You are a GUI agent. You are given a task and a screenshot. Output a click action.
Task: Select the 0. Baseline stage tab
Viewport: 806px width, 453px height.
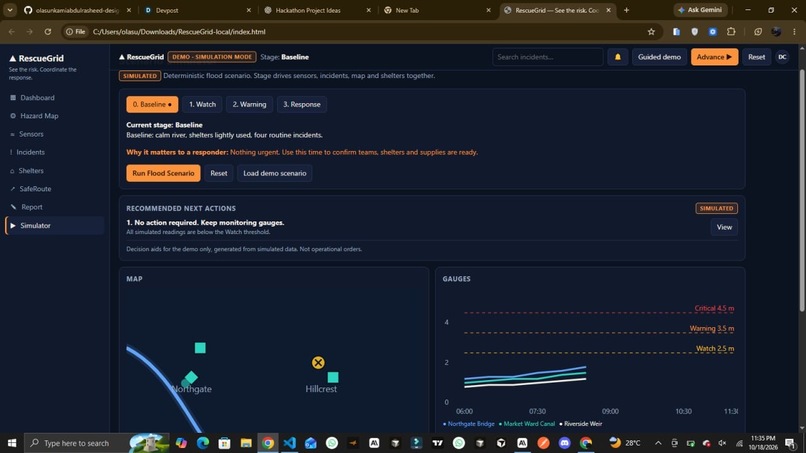click(152, 104)
